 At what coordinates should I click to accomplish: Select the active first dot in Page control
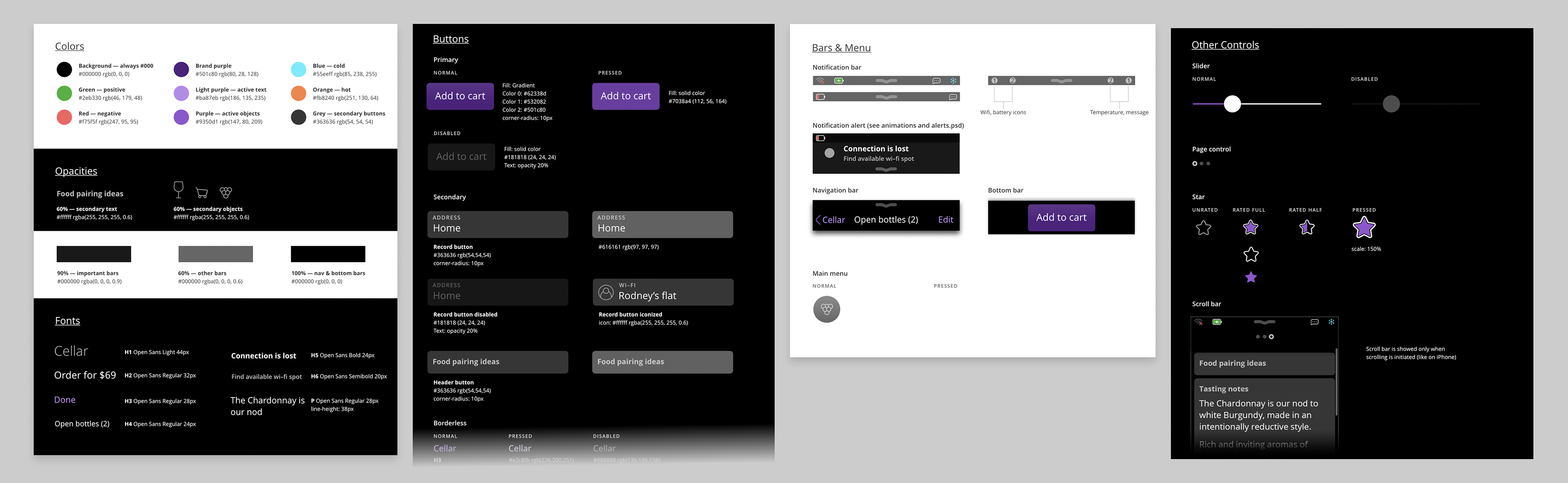click(x=1195, y=164)
